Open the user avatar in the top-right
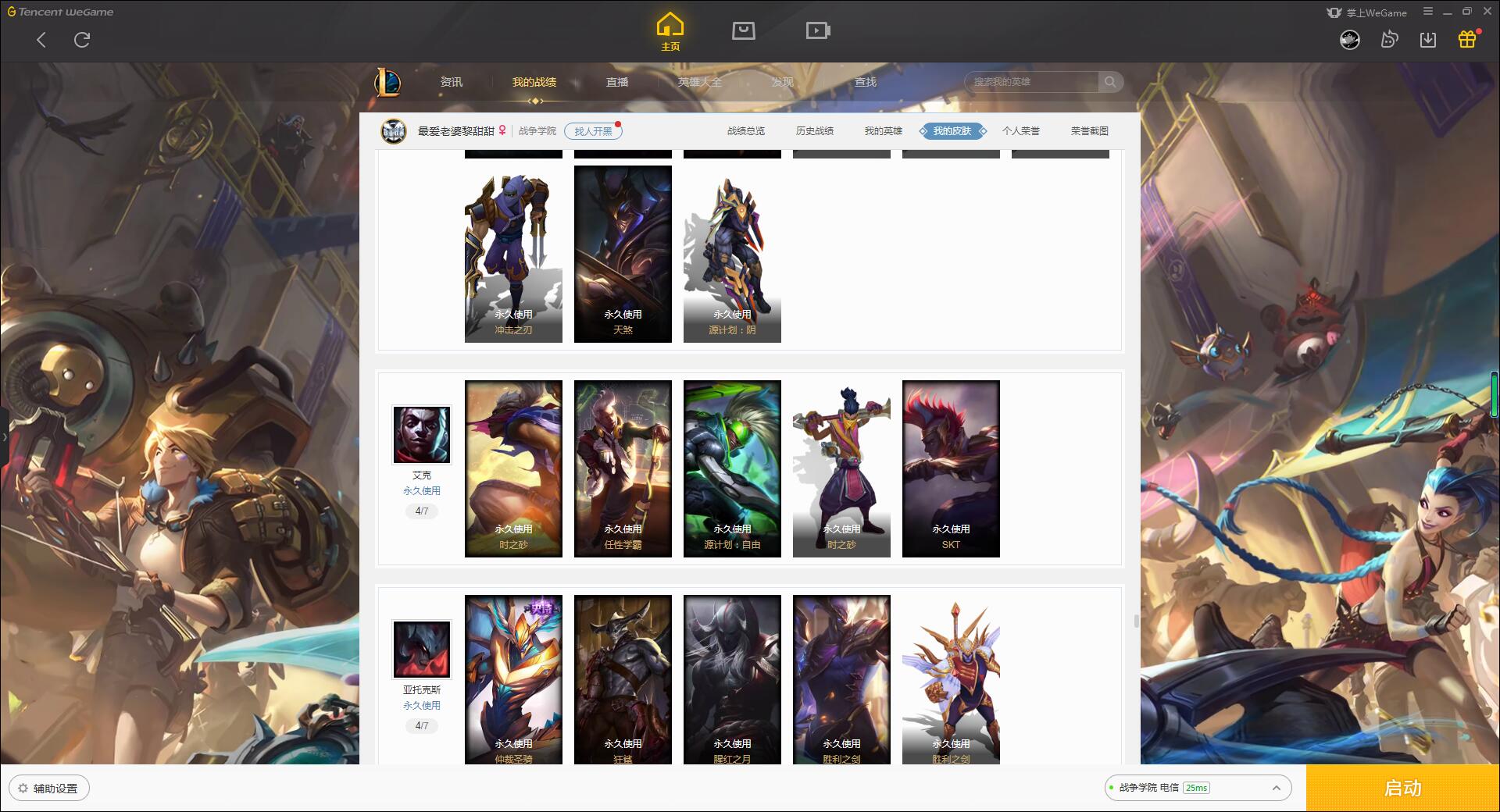 pyautogui.click(x=1350, y=39)
